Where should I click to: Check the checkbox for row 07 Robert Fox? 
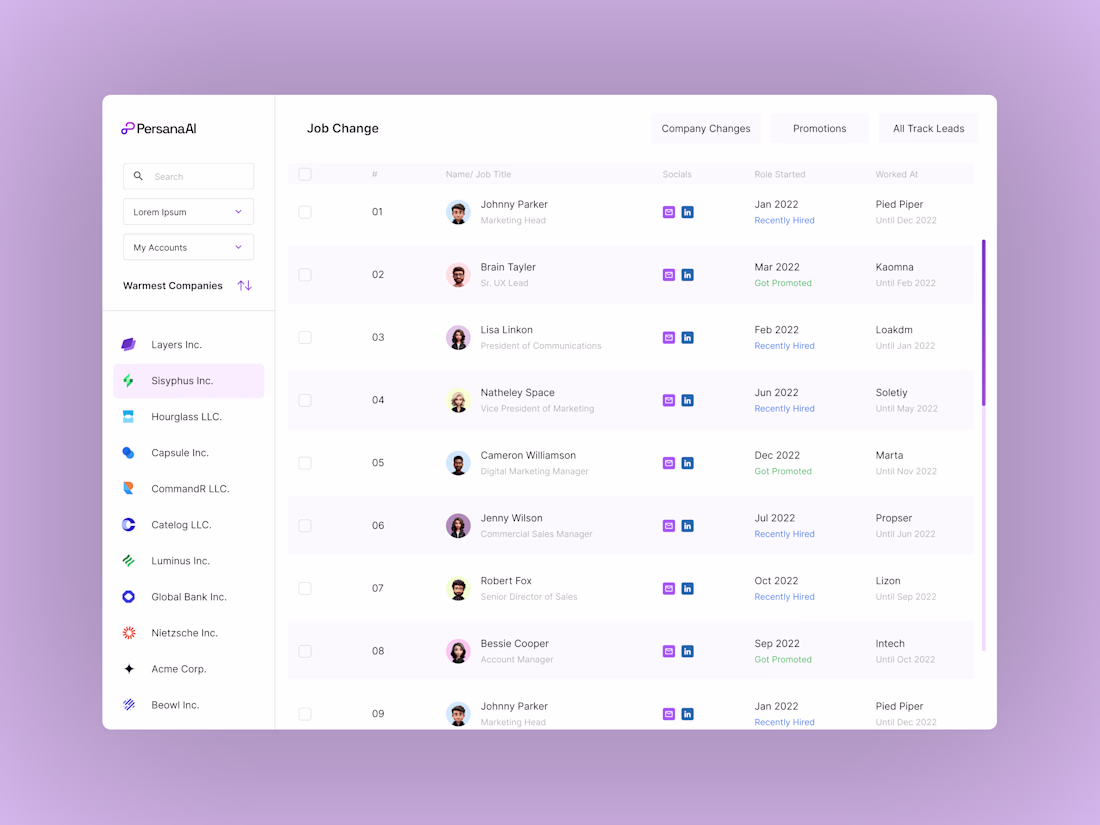point(304,589)
